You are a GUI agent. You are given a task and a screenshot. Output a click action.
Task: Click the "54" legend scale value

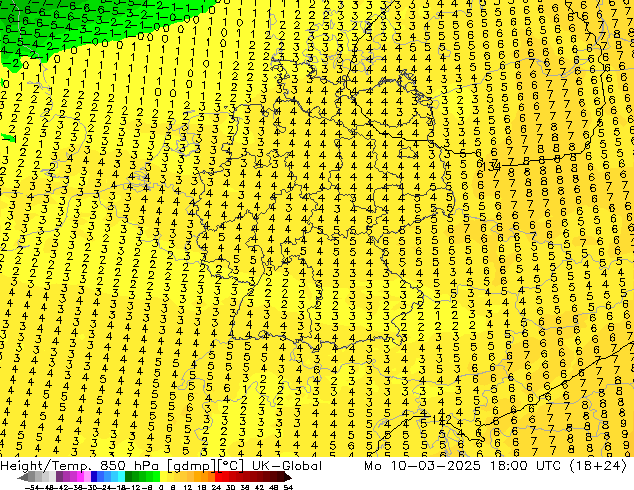click(287, 488)
